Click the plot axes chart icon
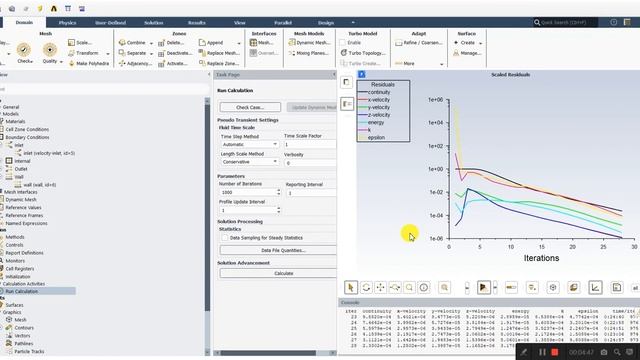The image size is (640, 360). pos(595,288)
